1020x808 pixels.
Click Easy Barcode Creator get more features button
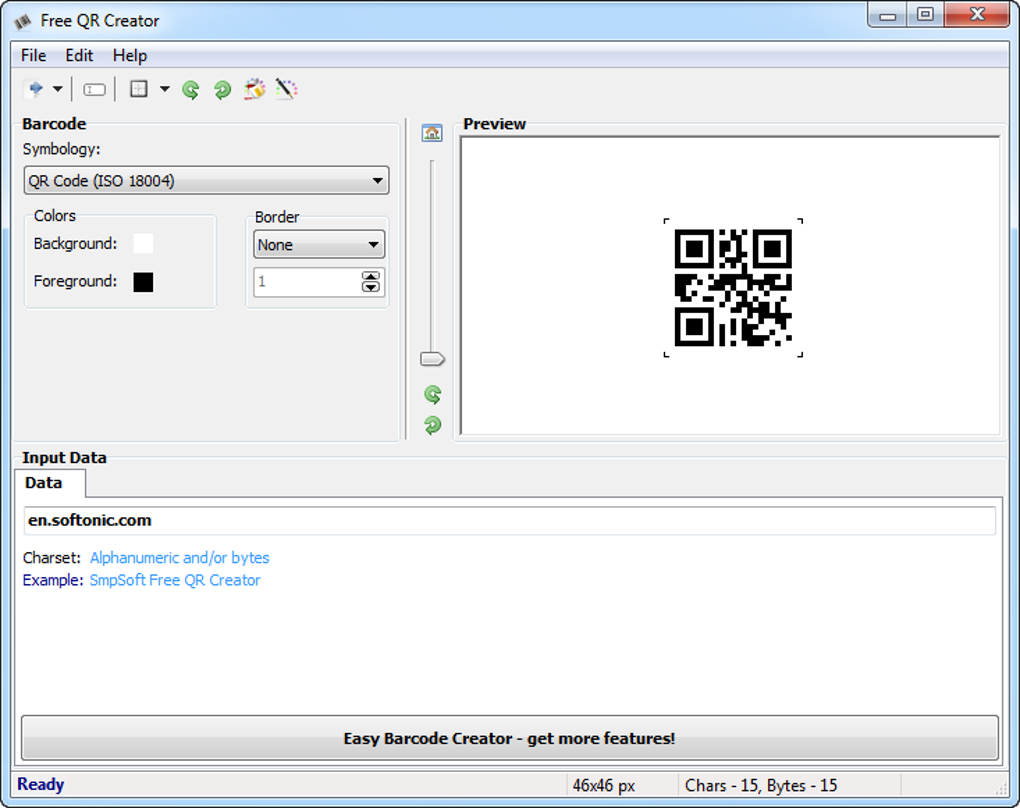tap(510, 738)
